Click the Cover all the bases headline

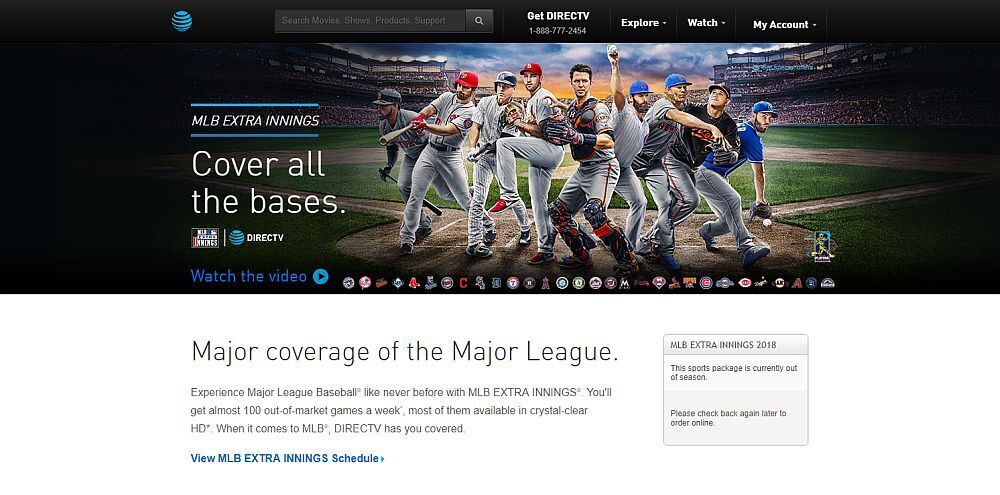pos(268,183)
